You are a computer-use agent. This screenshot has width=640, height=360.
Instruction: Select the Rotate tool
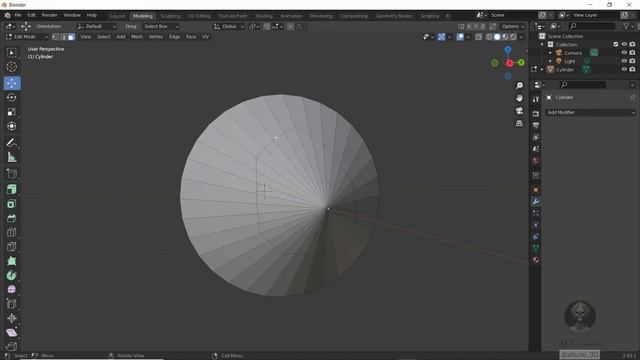click(11, 98)
